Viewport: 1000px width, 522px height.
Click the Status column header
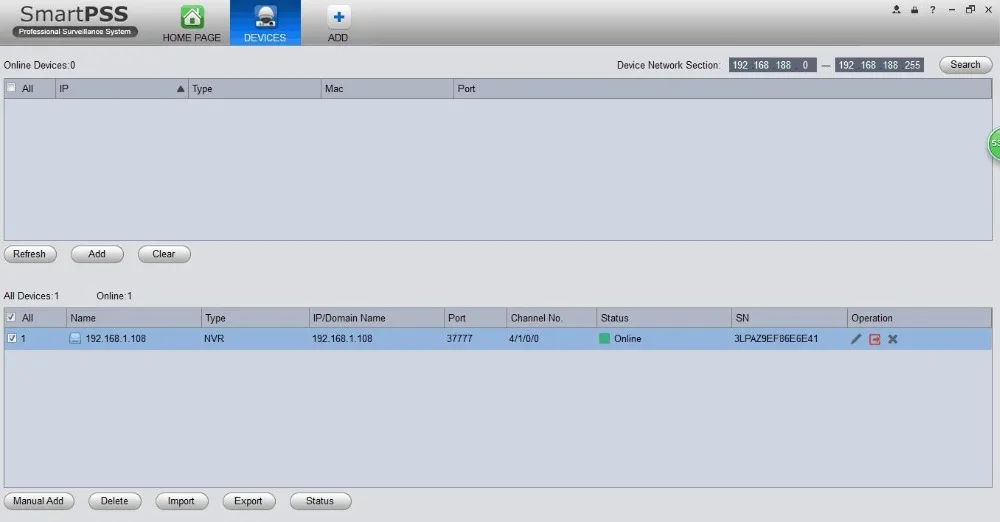pyautogui.click(x=664, y=318)
